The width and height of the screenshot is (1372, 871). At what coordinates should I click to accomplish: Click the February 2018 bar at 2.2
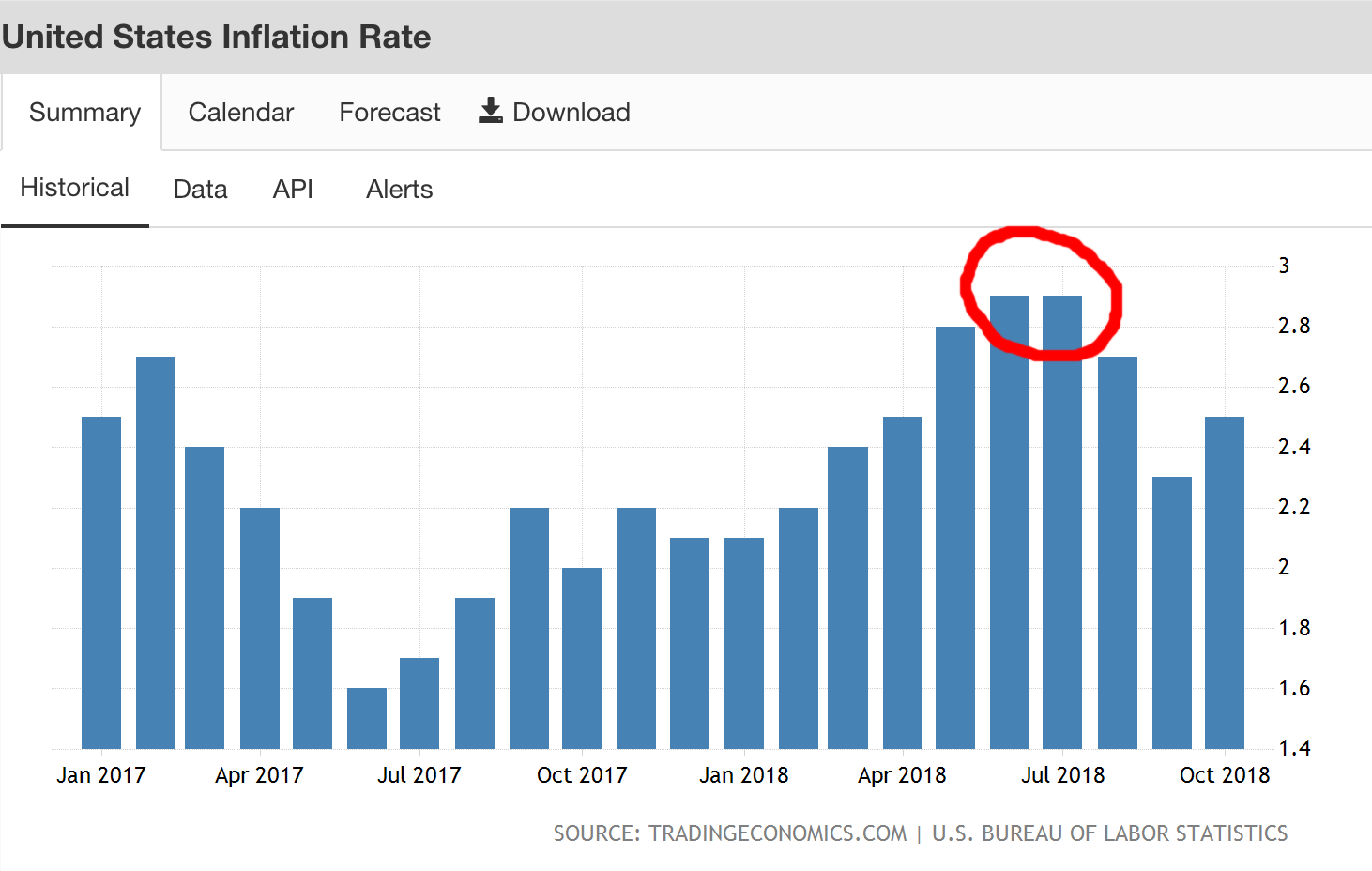(x=799, y=628)
